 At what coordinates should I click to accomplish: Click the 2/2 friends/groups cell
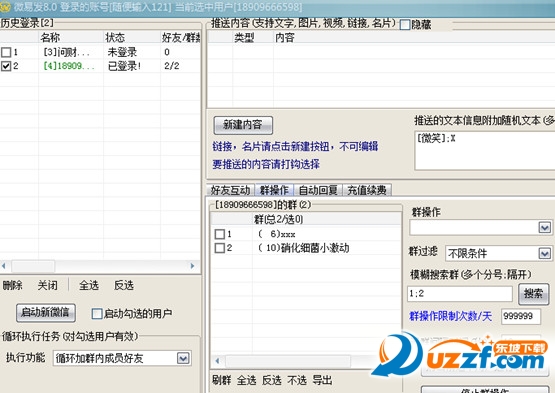pos(172,66)
